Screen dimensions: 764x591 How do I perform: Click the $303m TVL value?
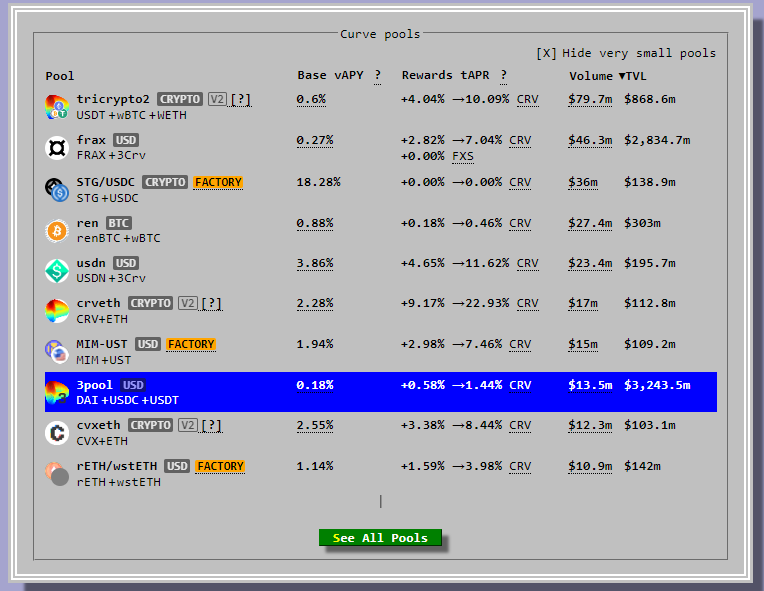[x=642, y=223]
